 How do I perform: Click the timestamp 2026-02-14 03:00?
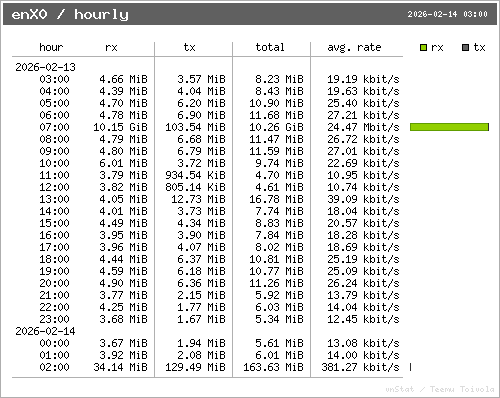click(x=447, y=14)
